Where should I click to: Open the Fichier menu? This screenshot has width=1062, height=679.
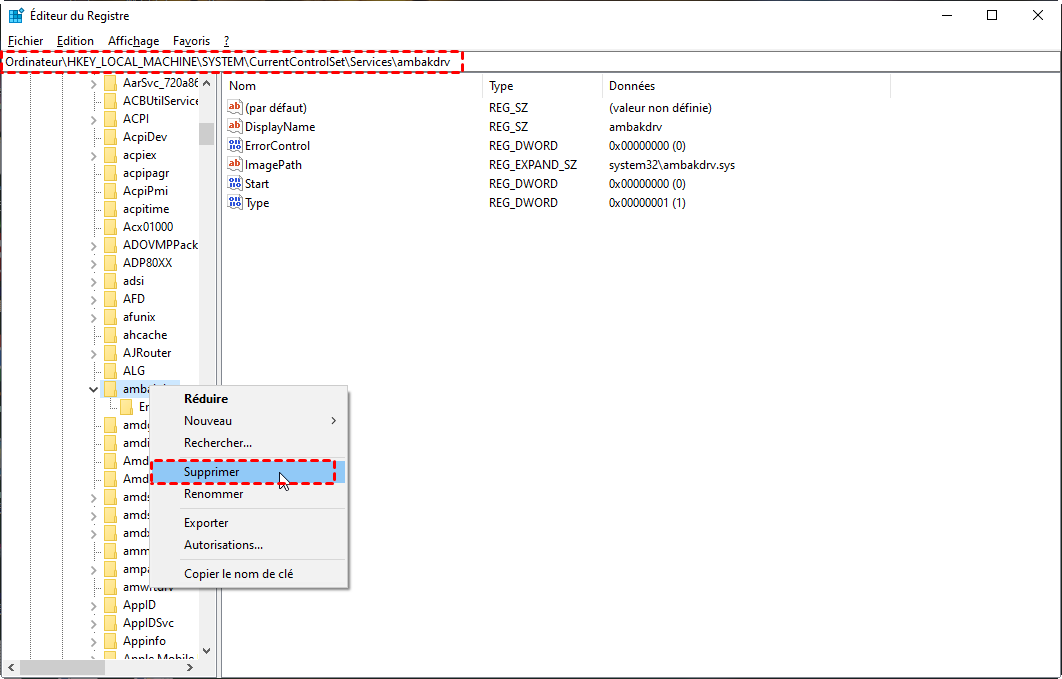[x=26, y=41]
